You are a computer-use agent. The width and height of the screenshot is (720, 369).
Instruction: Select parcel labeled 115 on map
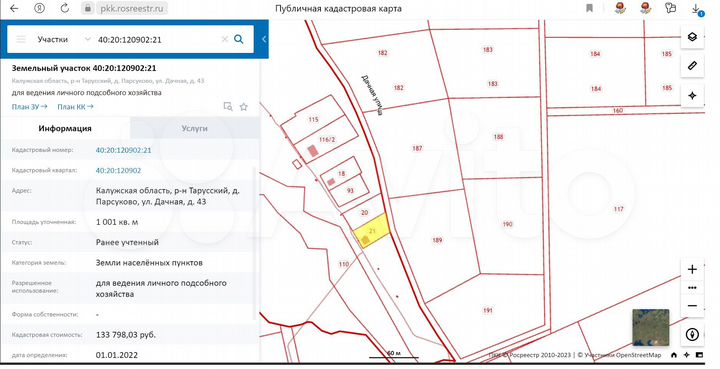coord(313,119)
